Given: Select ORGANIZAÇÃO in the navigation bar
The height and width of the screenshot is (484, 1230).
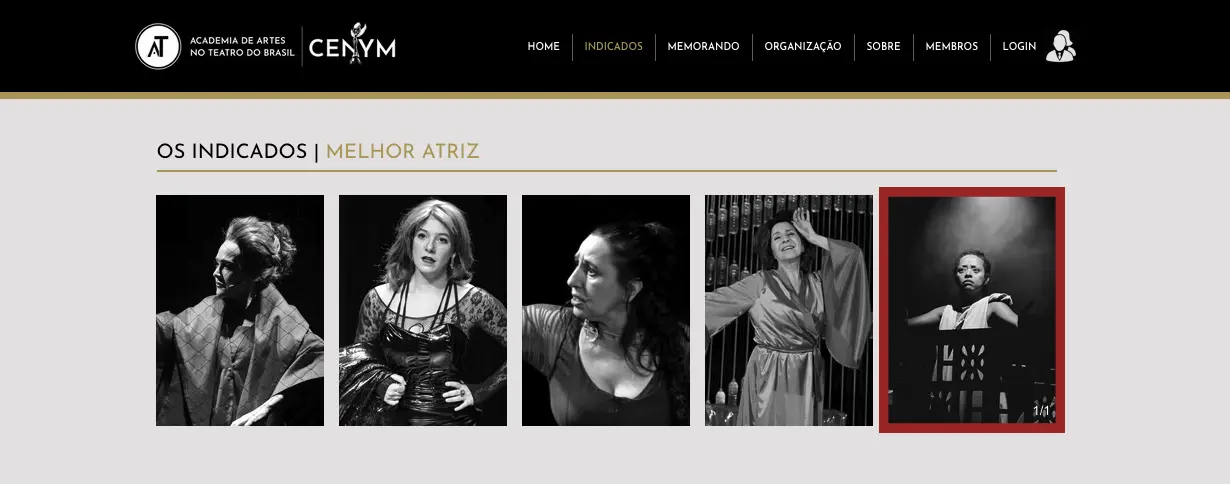Looking at the screenshot, I should pos(803,47).
